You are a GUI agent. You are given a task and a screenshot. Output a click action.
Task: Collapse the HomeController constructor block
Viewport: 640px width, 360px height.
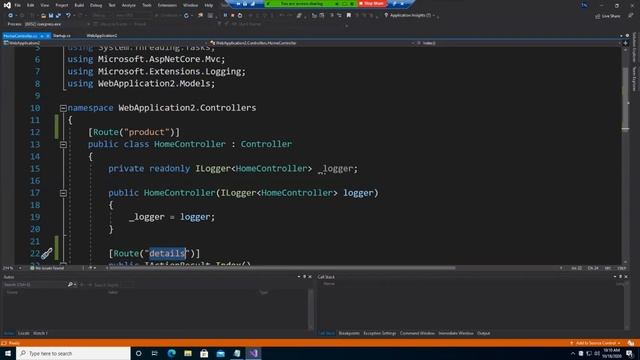coord(63,193)
